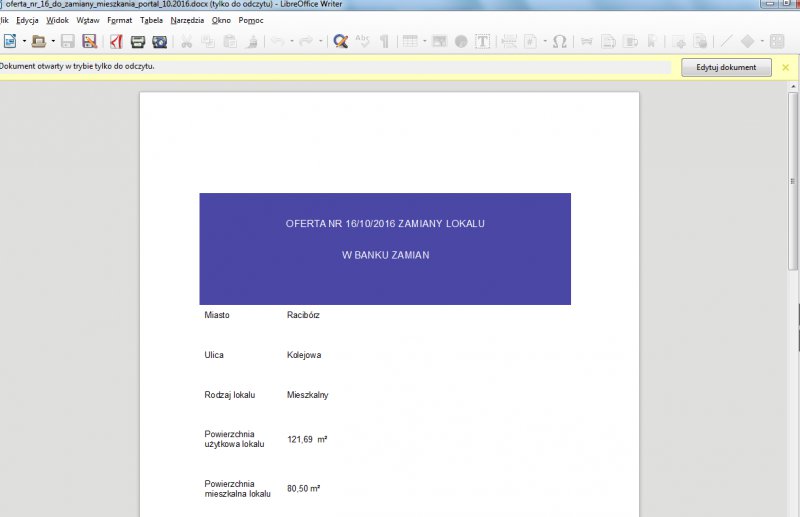Toggle the Show Draw Functions icon
This screenshot has width=800, height=517.
pyautogui.click(x=777, y=41)
